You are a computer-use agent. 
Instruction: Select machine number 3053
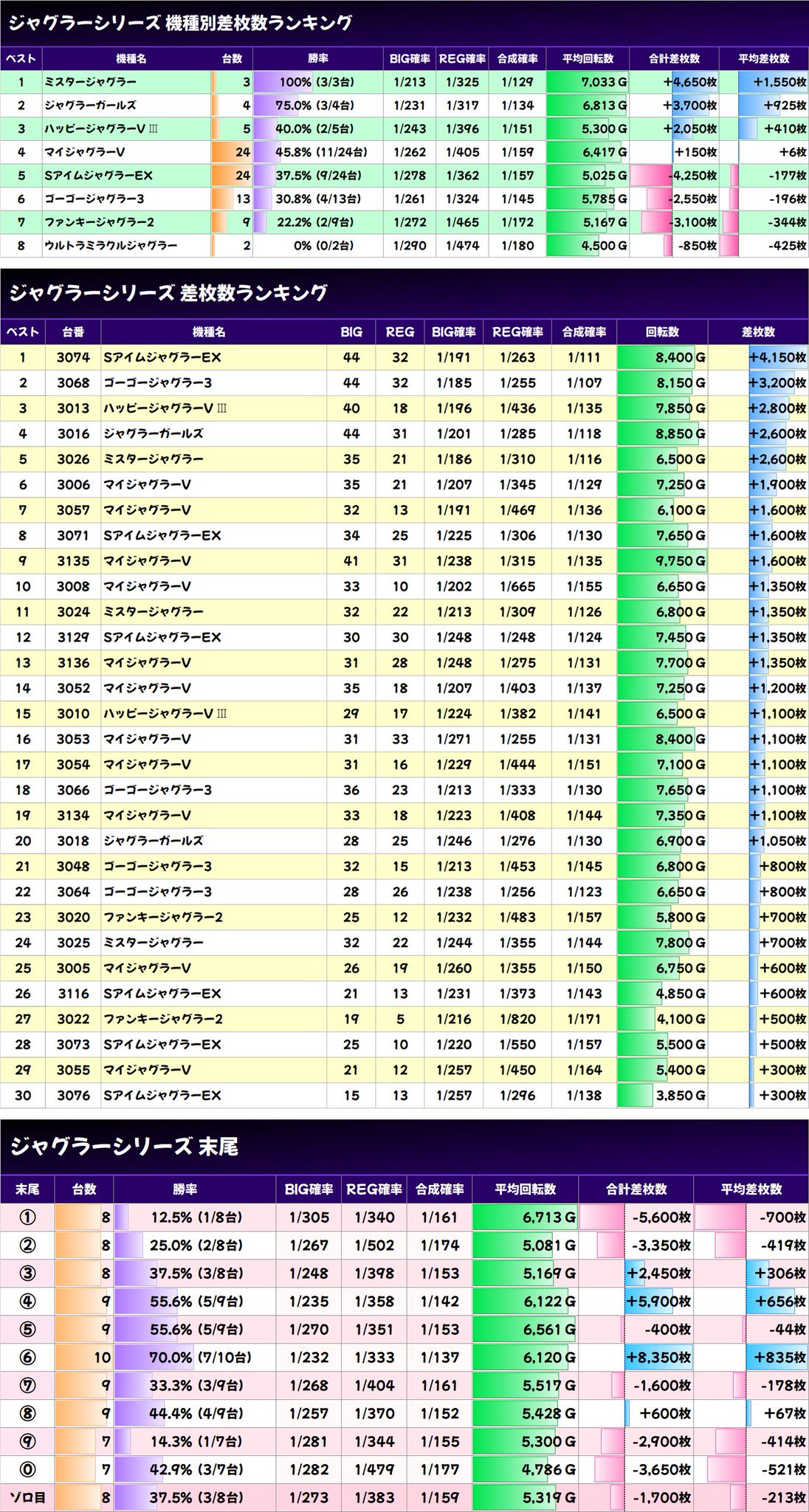pyautogui.click(x=73, y=739)
